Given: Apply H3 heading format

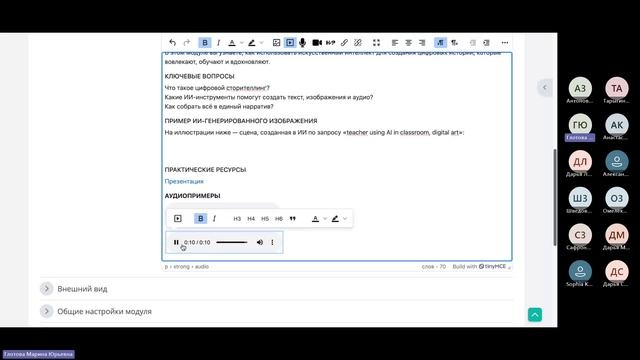Looking at the screenshot, I should (x=237, y=219).
